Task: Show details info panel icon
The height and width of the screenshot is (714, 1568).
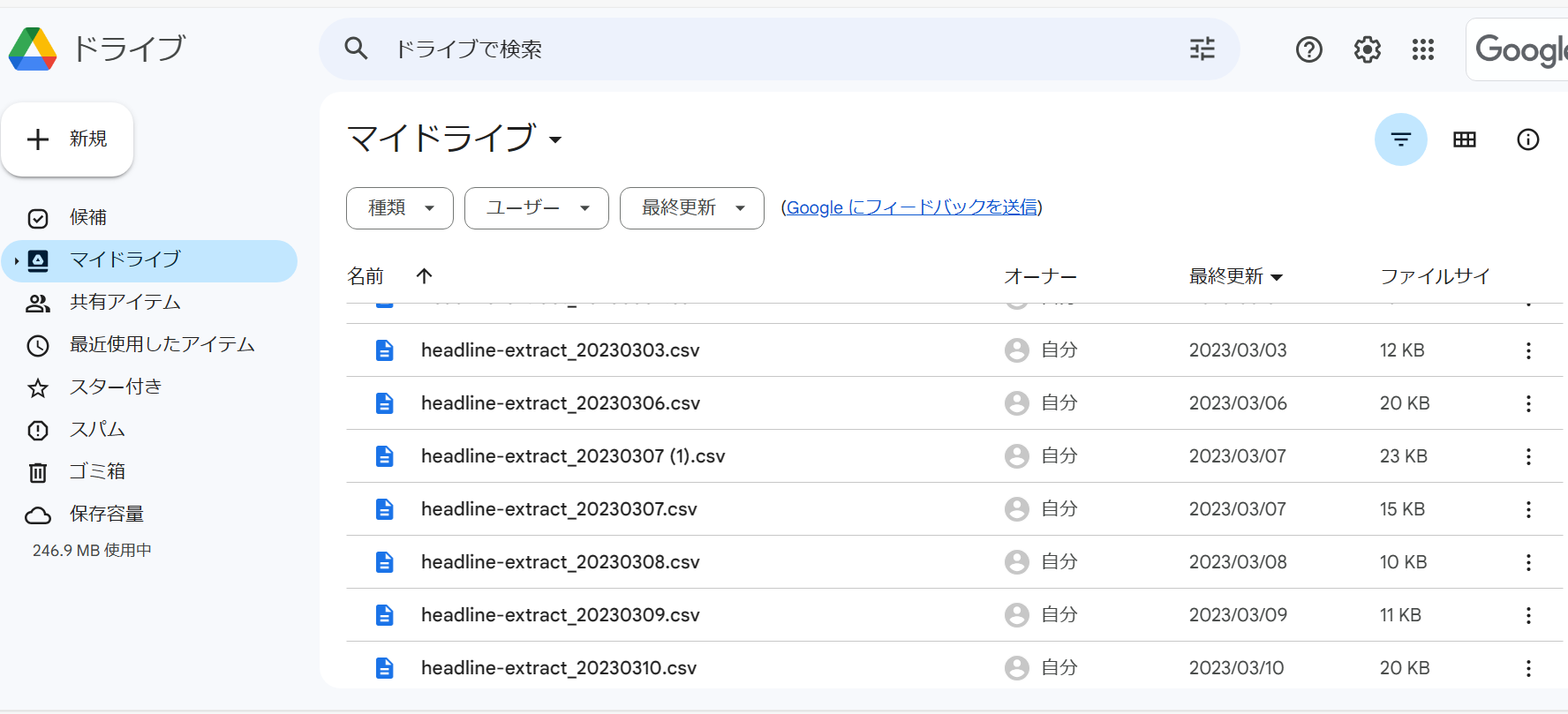Action: 1527,139
